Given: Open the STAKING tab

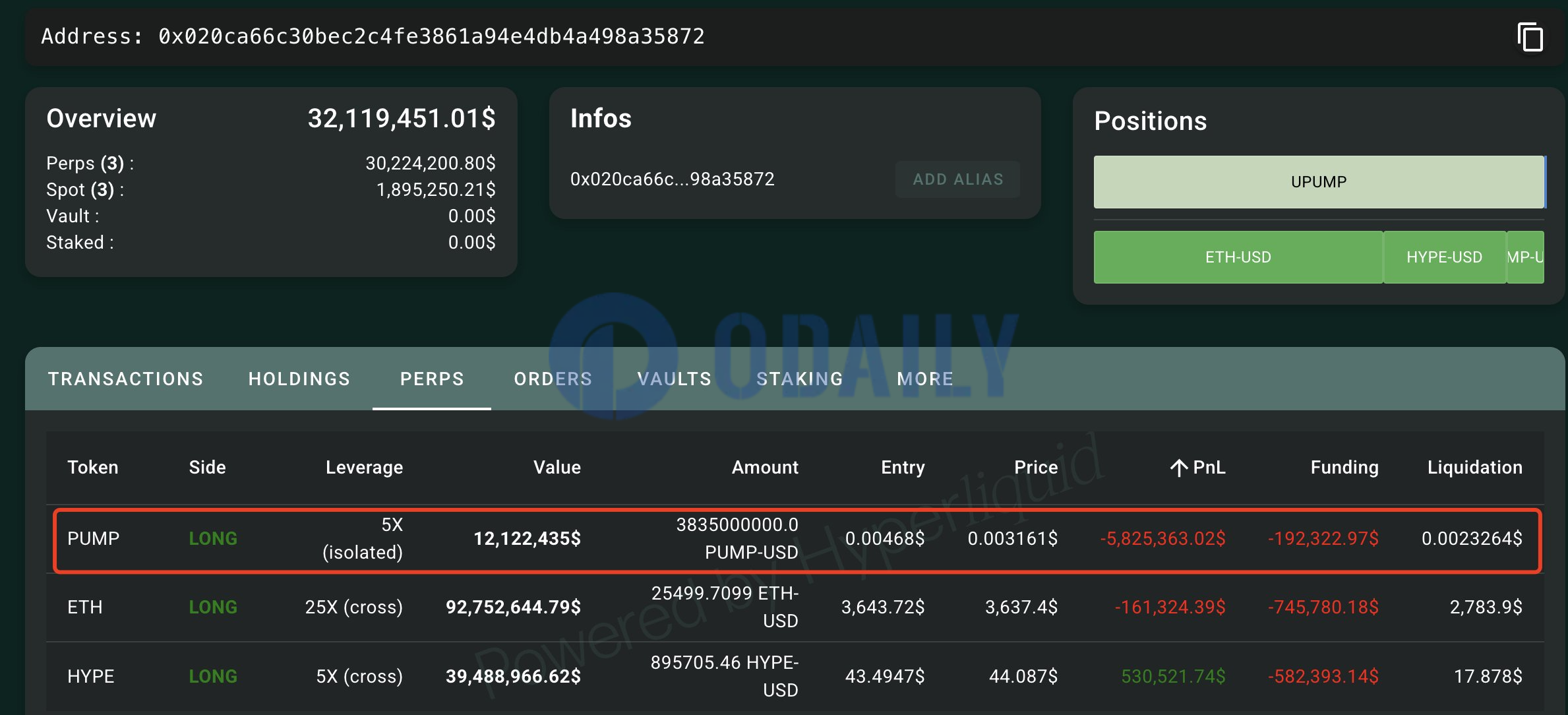Looking at the screenshot, I should (x=799, y=379).
